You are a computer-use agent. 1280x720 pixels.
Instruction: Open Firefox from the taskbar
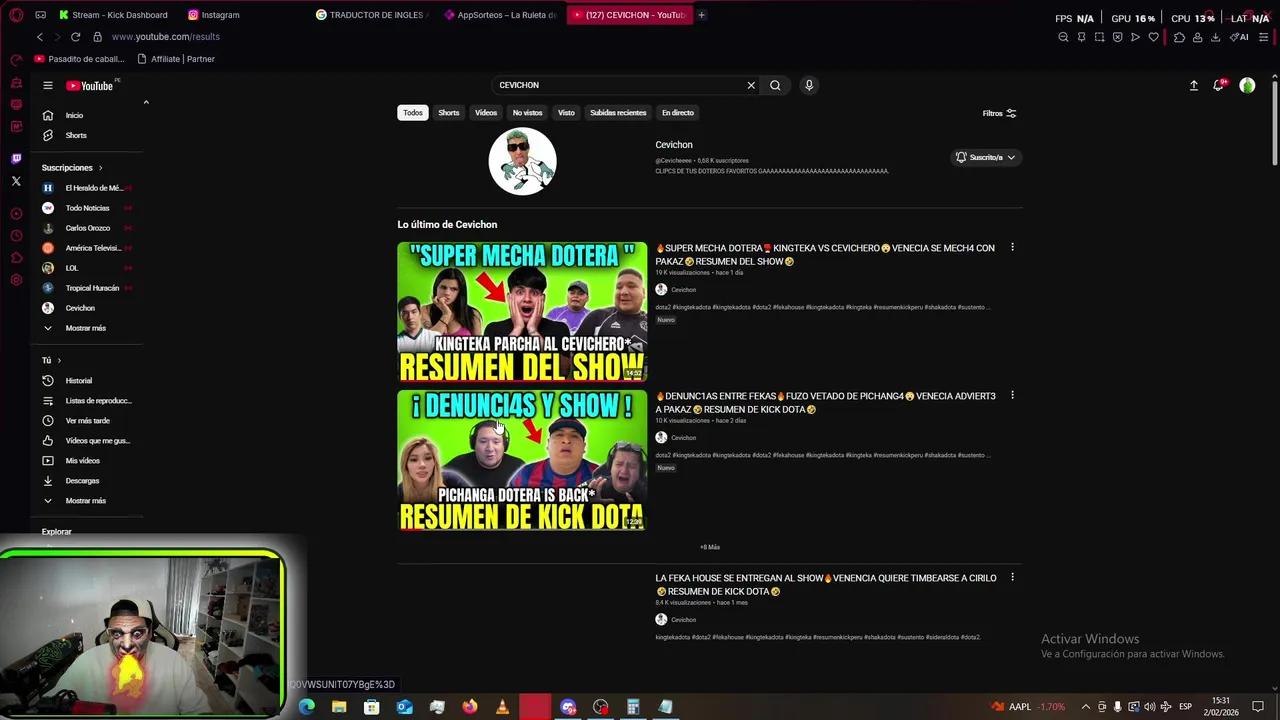(x=470, y=707)
